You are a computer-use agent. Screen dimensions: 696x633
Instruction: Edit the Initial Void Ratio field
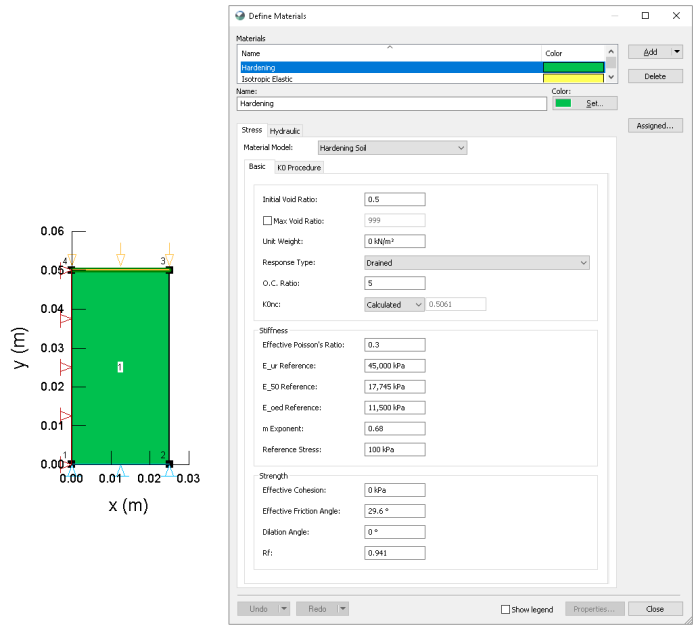[395, 199]
